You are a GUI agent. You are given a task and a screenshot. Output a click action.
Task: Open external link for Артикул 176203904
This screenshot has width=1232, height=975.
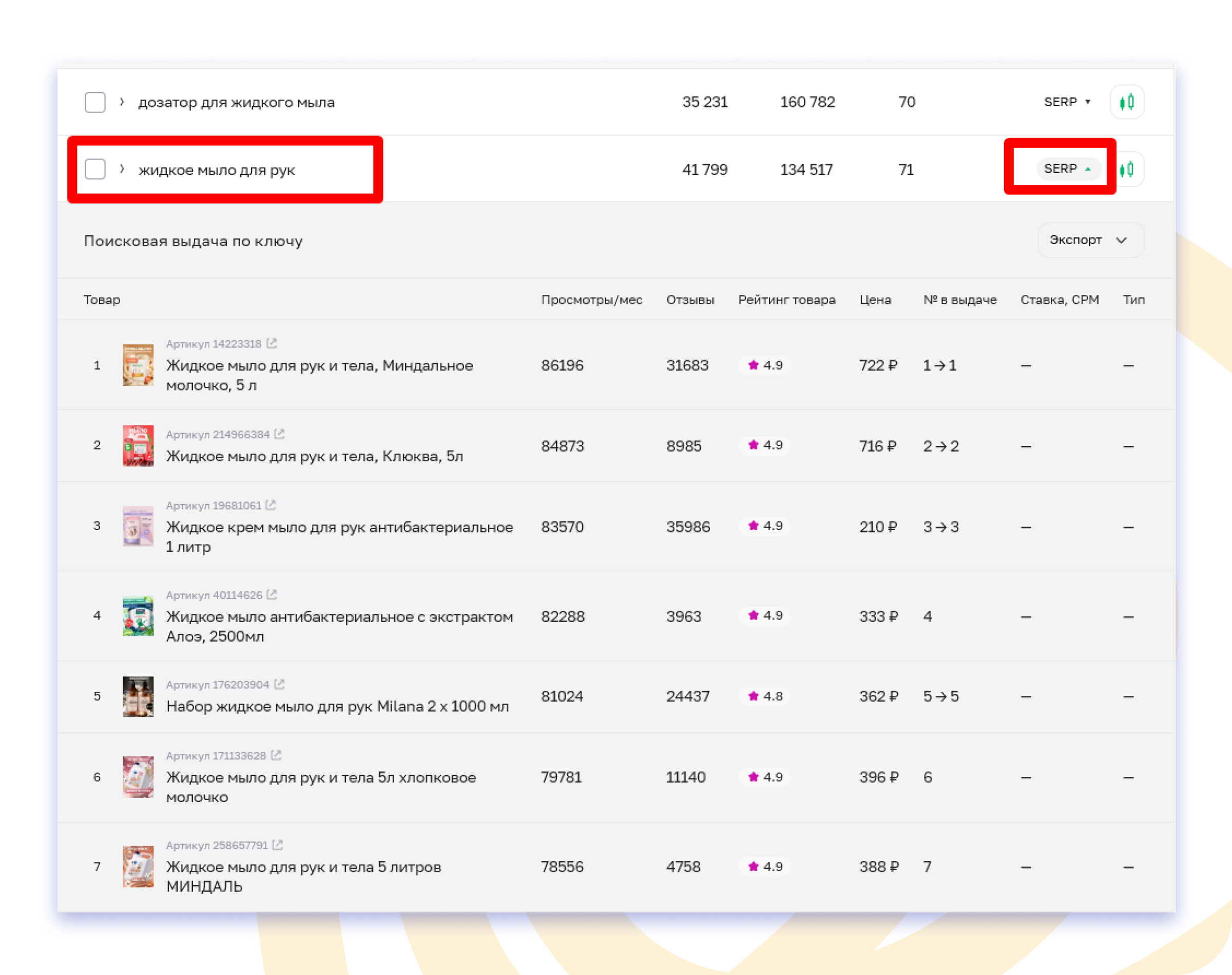[279, 685]
